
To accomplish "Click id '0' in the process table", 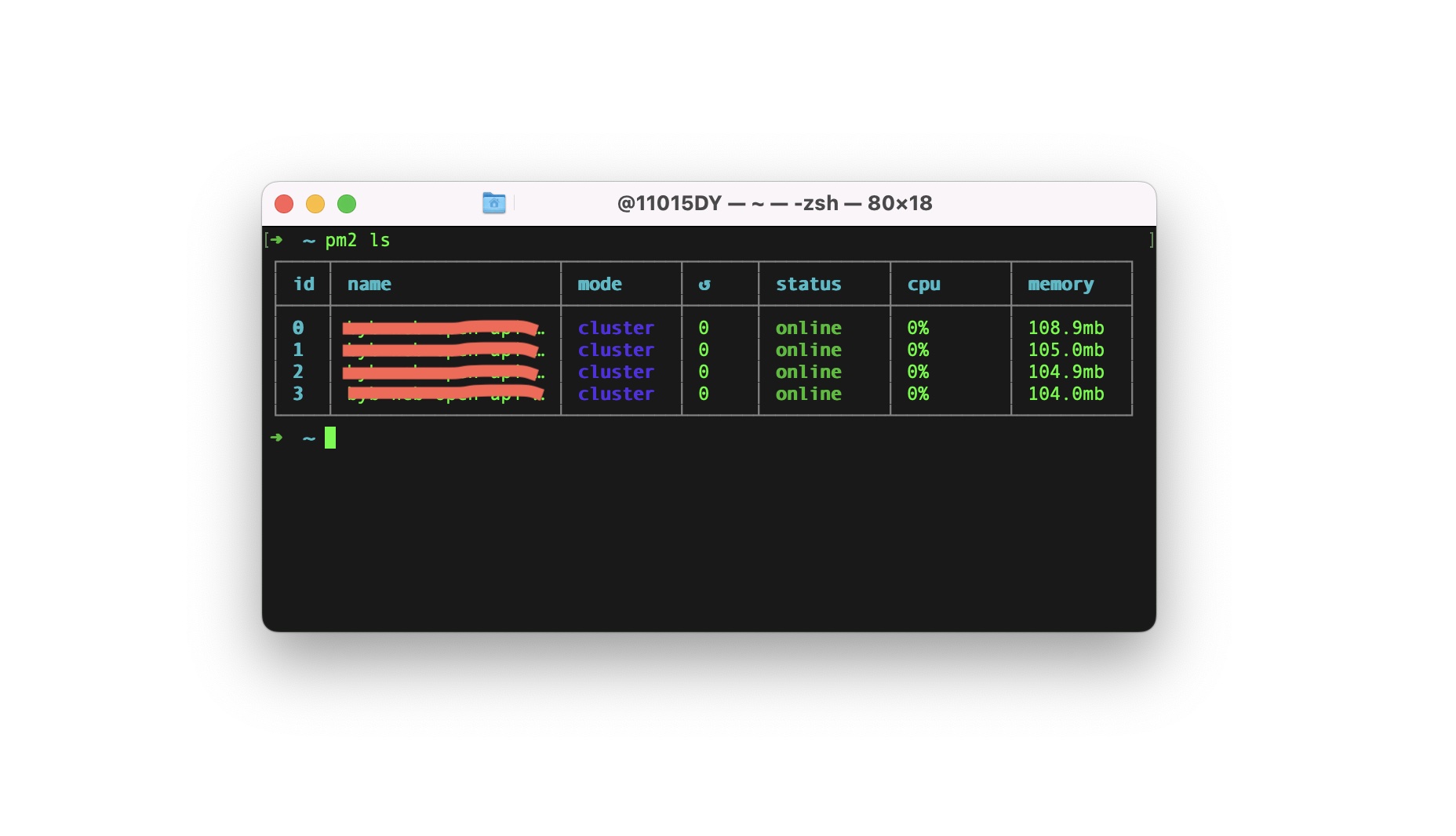I will coord(298,328).
